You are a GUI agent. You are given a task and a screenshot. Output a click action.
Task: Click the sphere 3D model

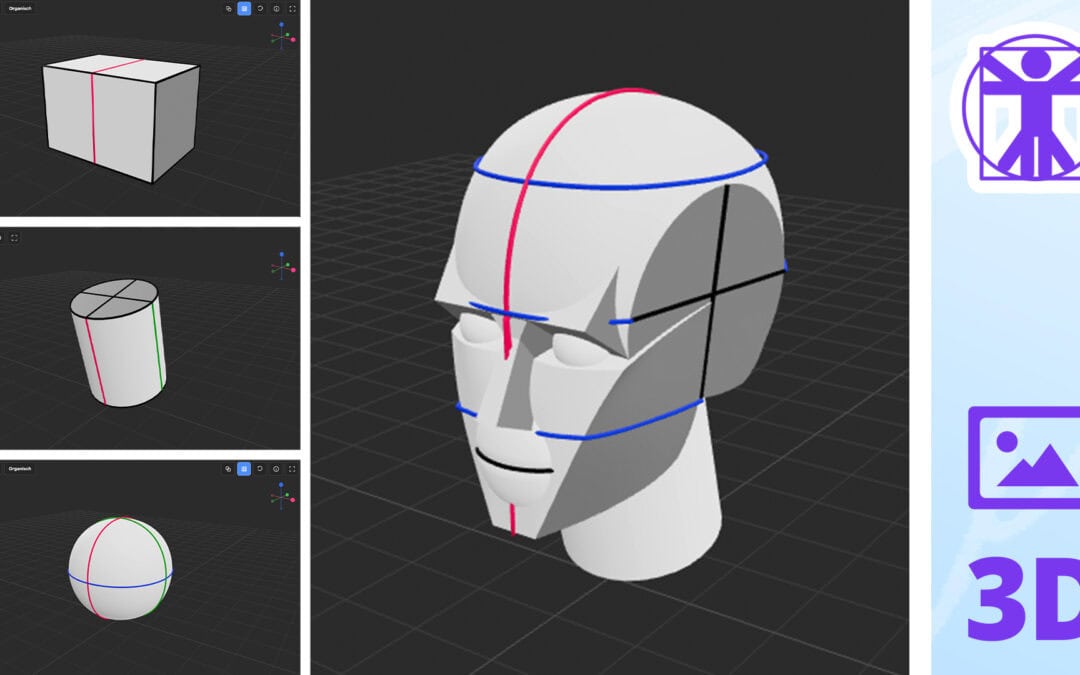(x=120, y=568)
